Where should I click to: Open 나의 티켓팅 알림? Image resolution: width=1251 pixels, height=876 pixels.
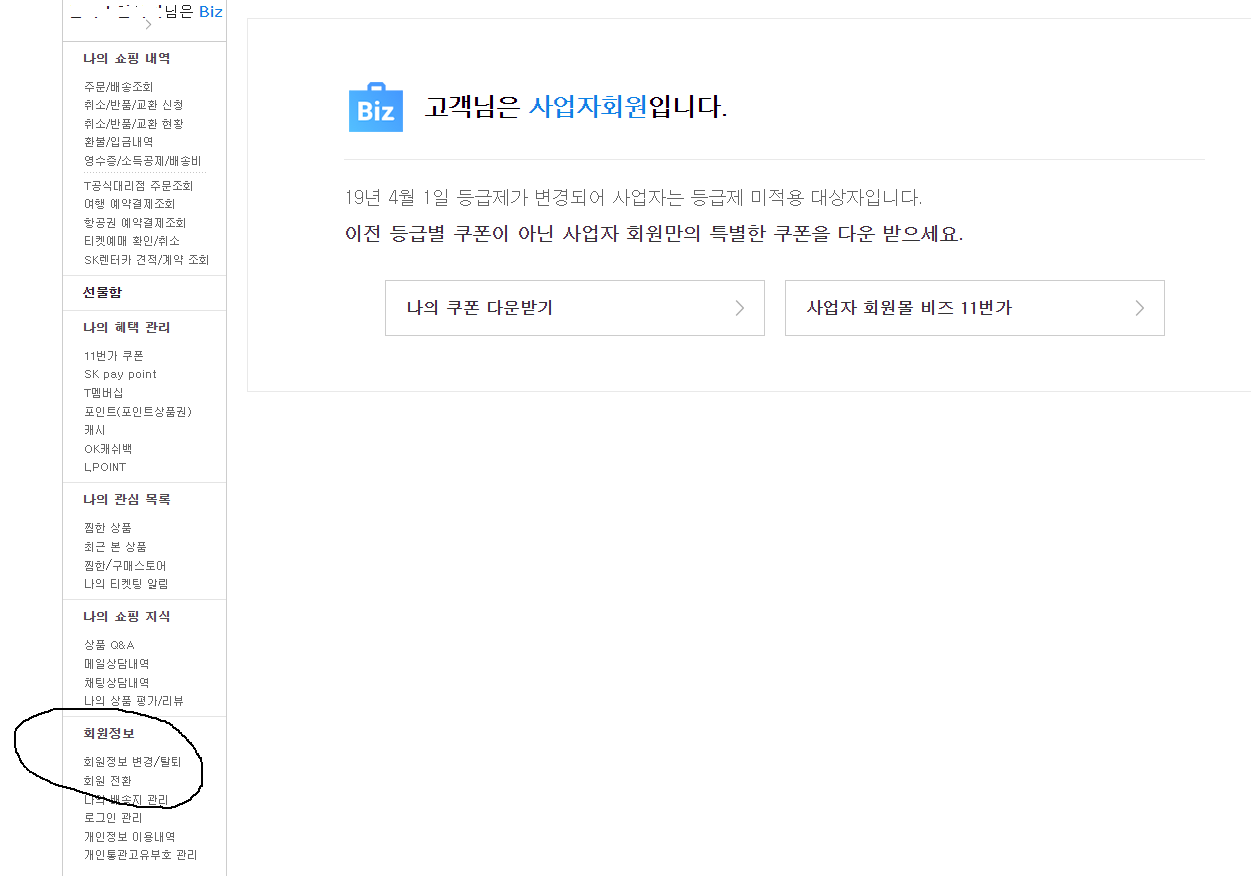(x=126, y=584)
